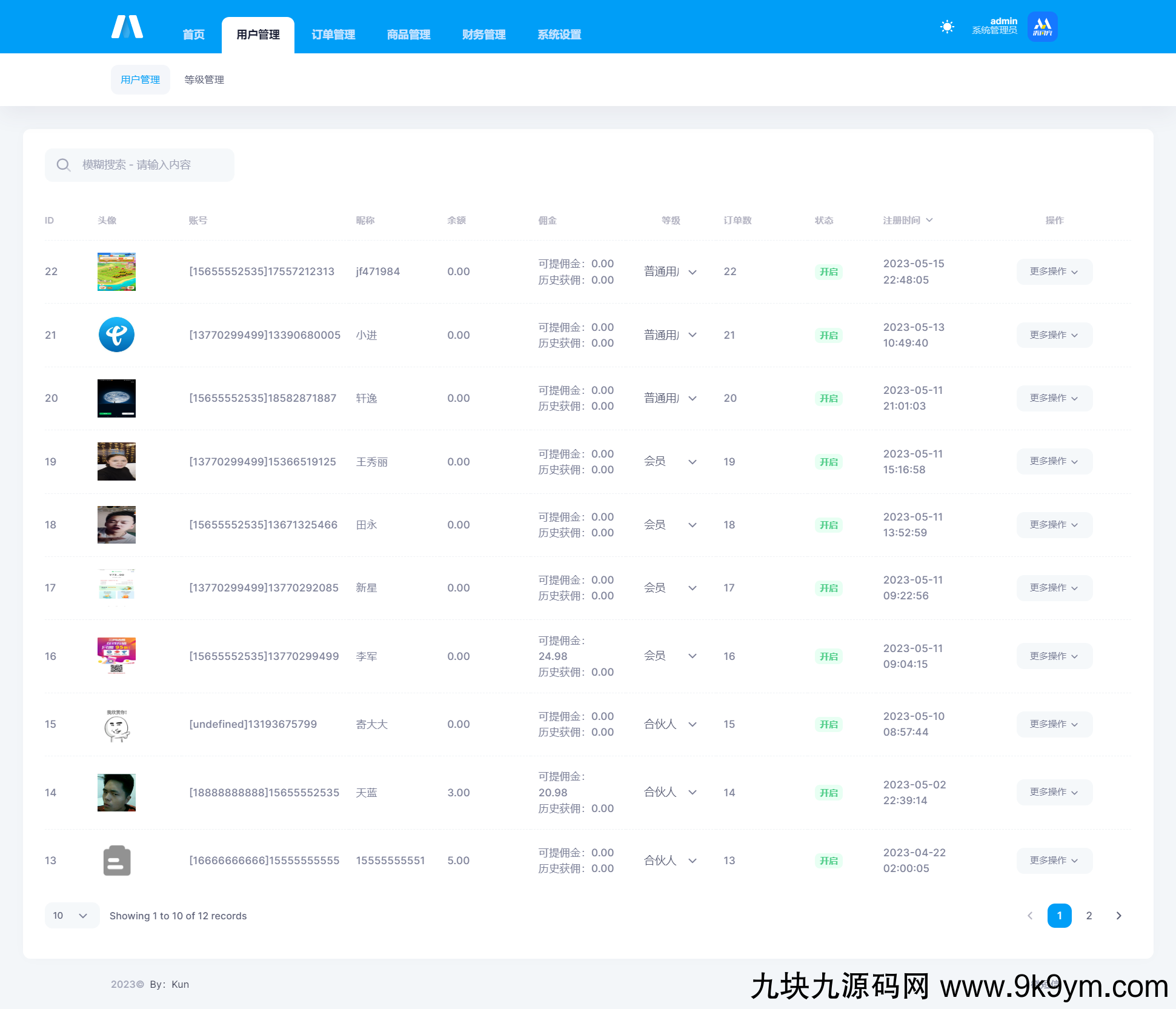Click the admin avatar icon

click(x=1042, y=27)
